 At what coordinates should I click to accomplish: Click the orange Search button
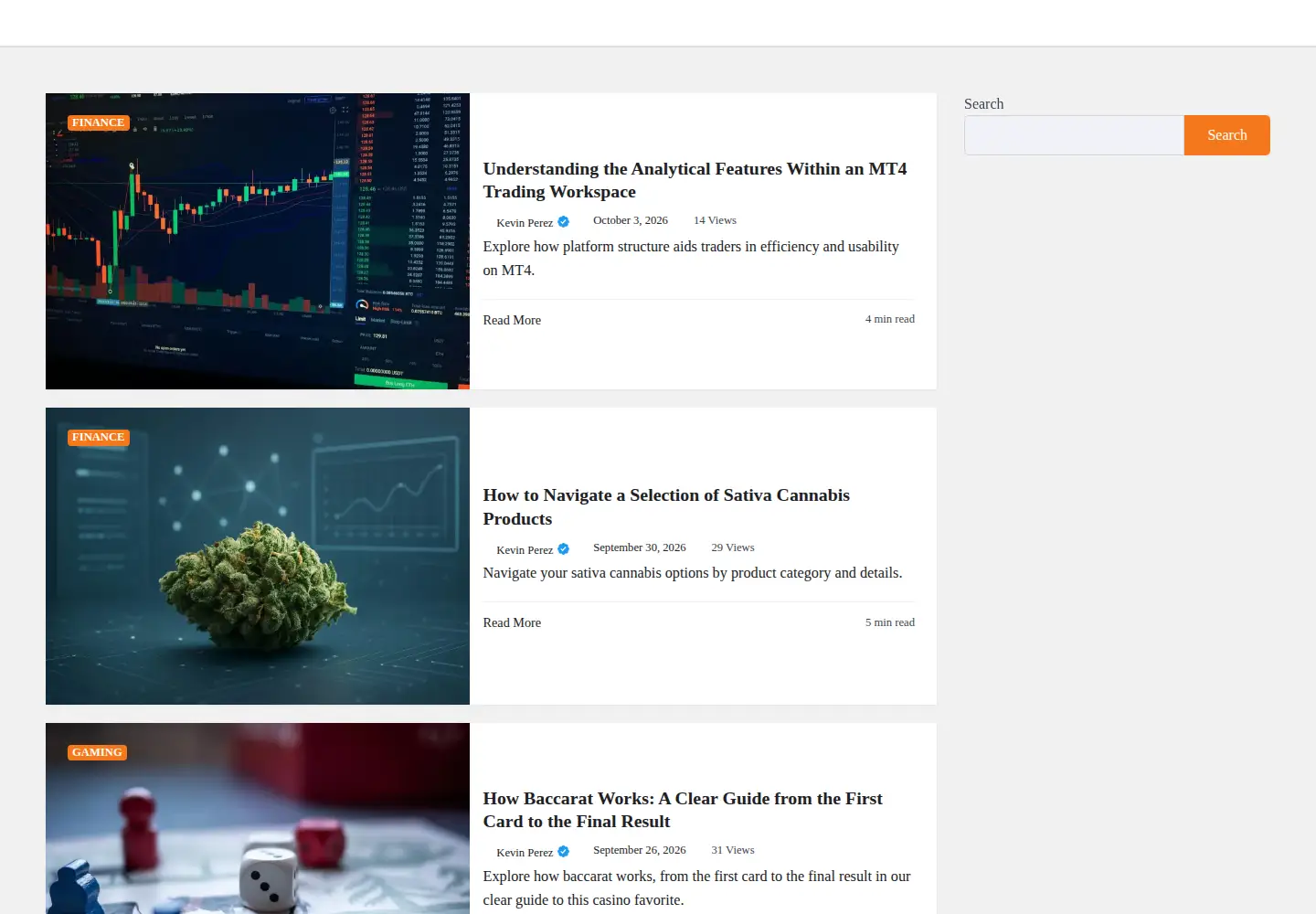point(1226,135)
